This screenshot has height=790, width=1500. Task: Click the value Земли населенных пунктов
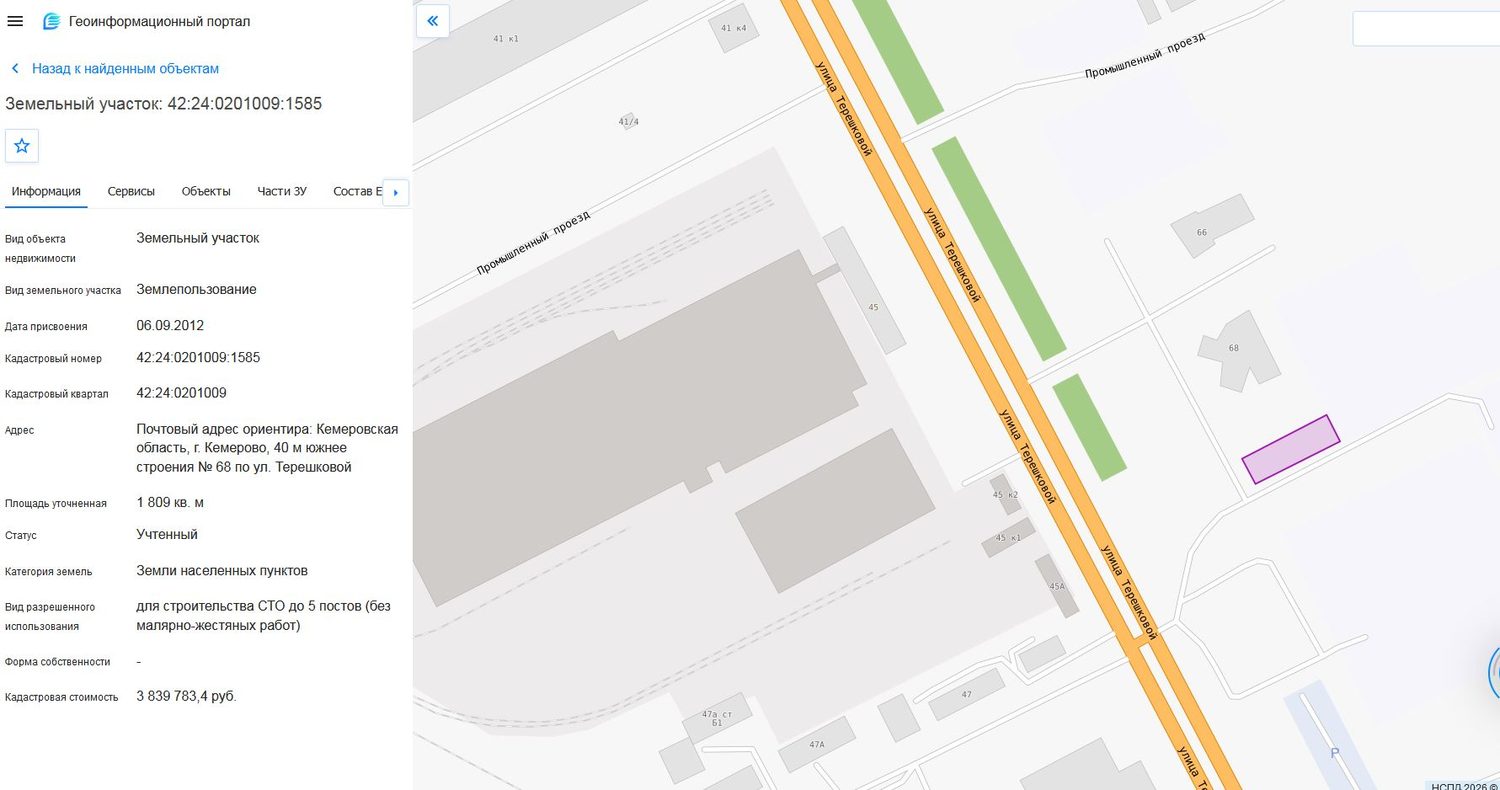tap(222, 571)
